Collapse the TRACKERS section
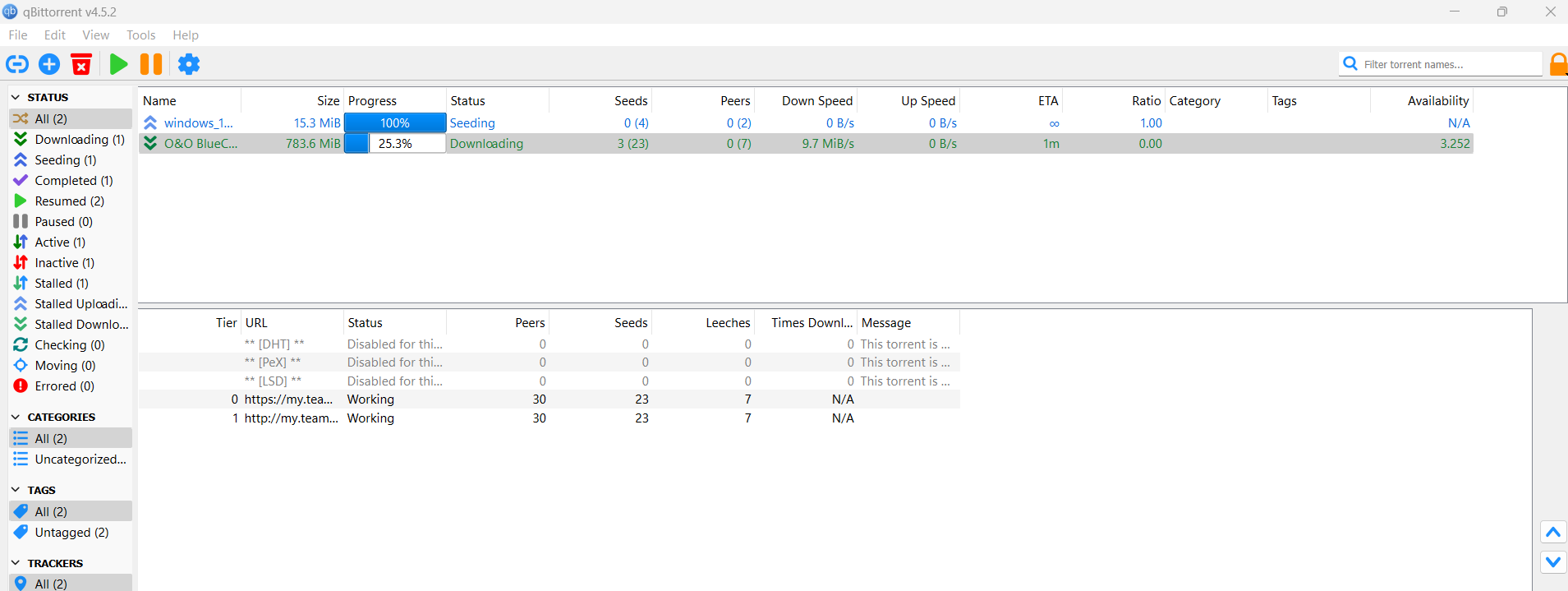Viewport: 1568px width, 591px height. click(16, 563)
